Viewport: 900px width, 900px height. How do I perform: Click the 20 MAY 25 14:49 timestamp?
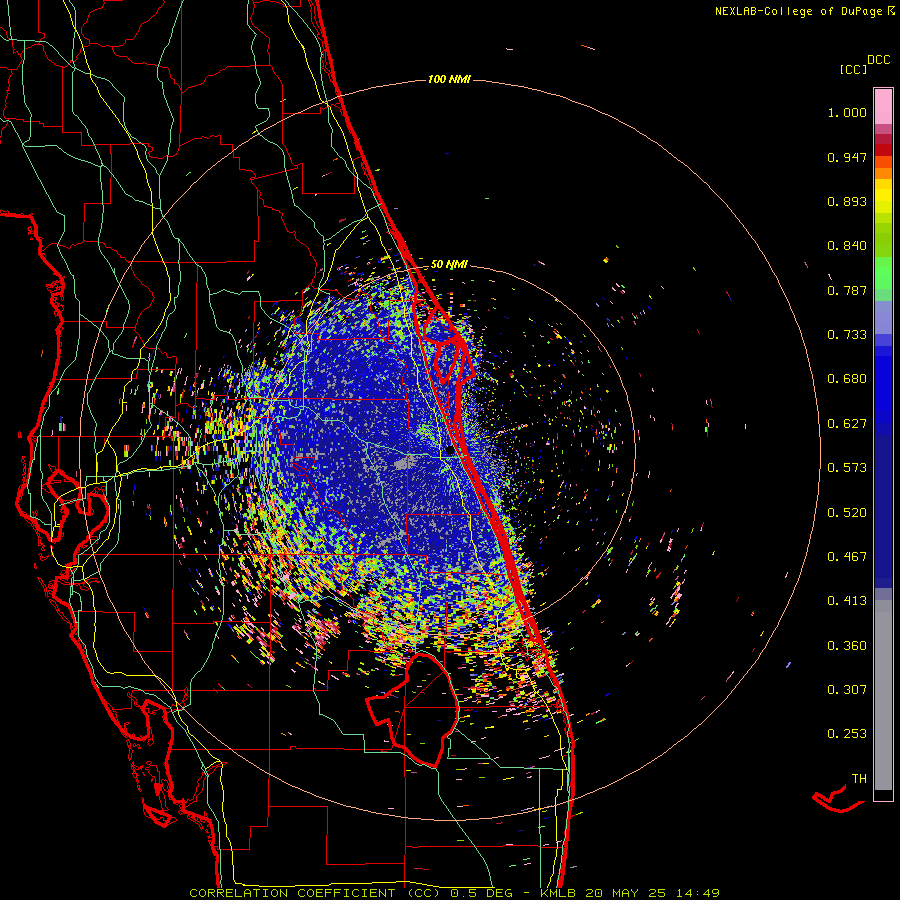[652, 893]
